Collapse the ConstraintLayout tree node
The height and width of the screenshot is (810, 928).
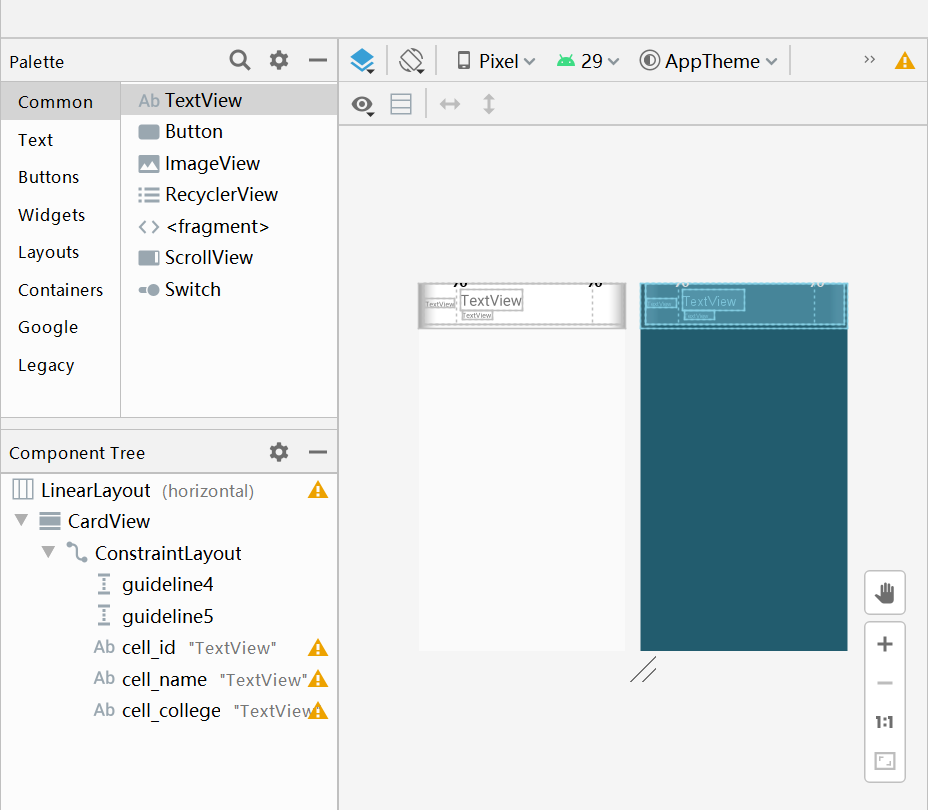pos(47,552)
